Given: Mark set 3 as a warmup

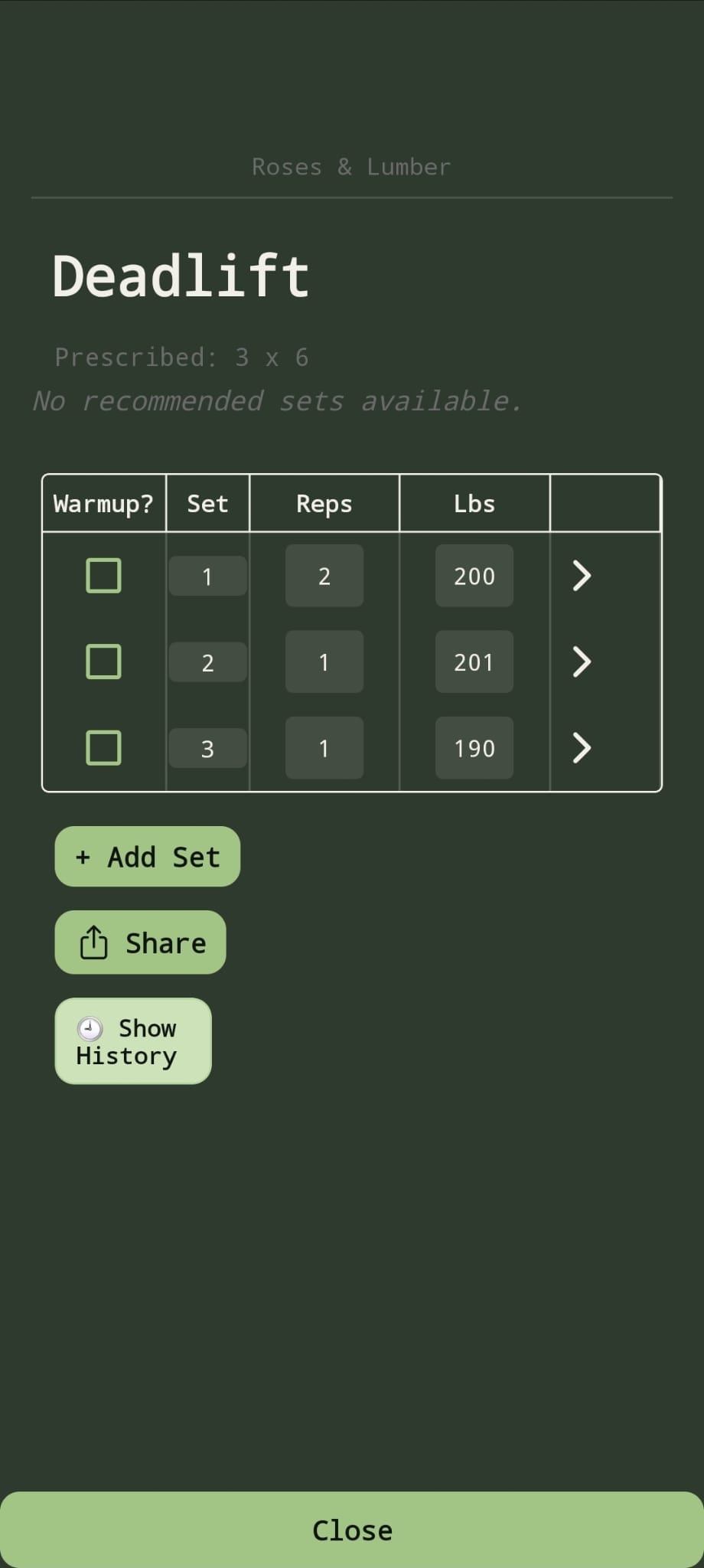Looking at the screenshot, I should (x=103, y=748).
